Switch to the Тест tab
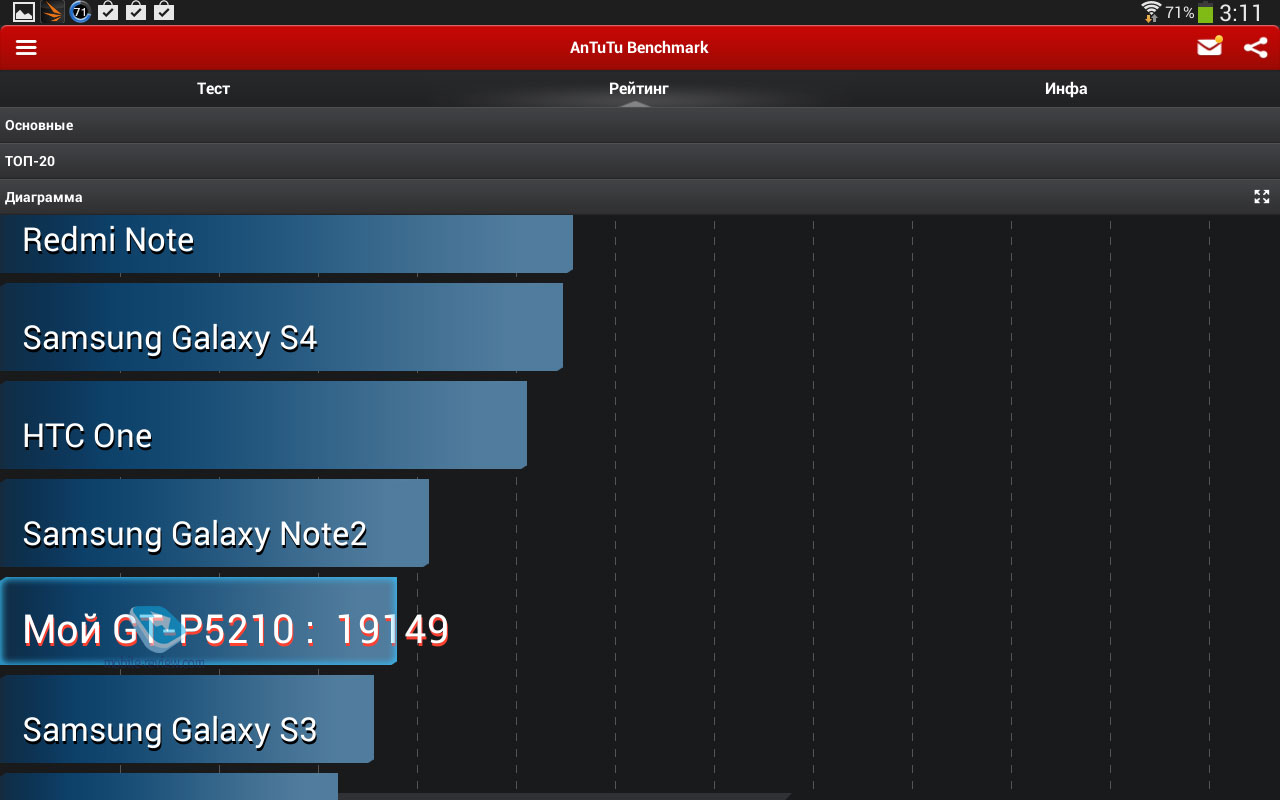 (213, 89)
